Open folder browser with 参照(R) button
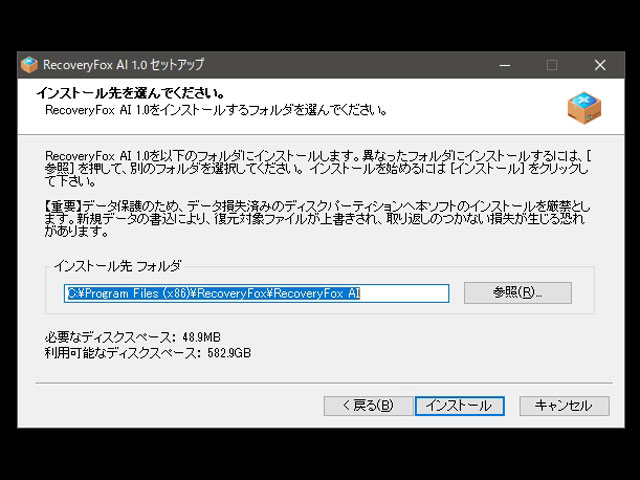 pyautogui.click(x=517, y=293)
